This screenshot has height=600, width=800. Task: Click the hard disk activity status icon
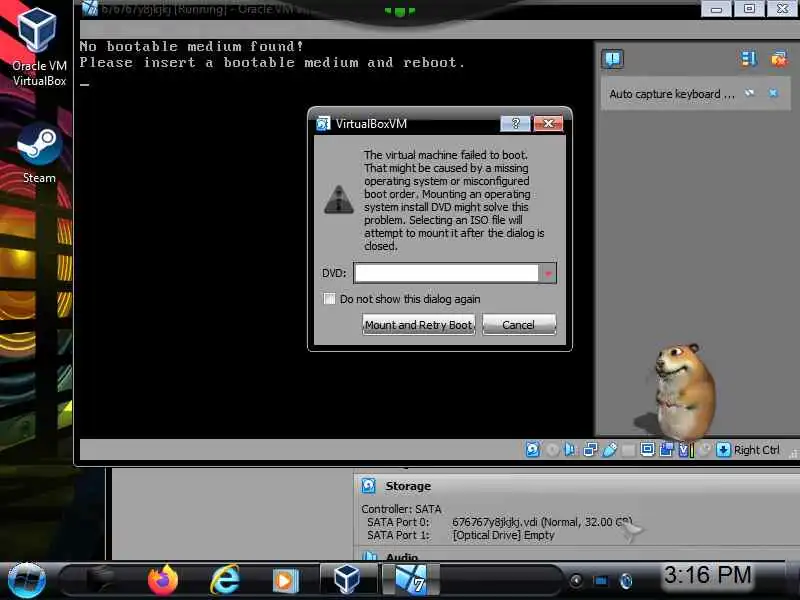[532, 449]
